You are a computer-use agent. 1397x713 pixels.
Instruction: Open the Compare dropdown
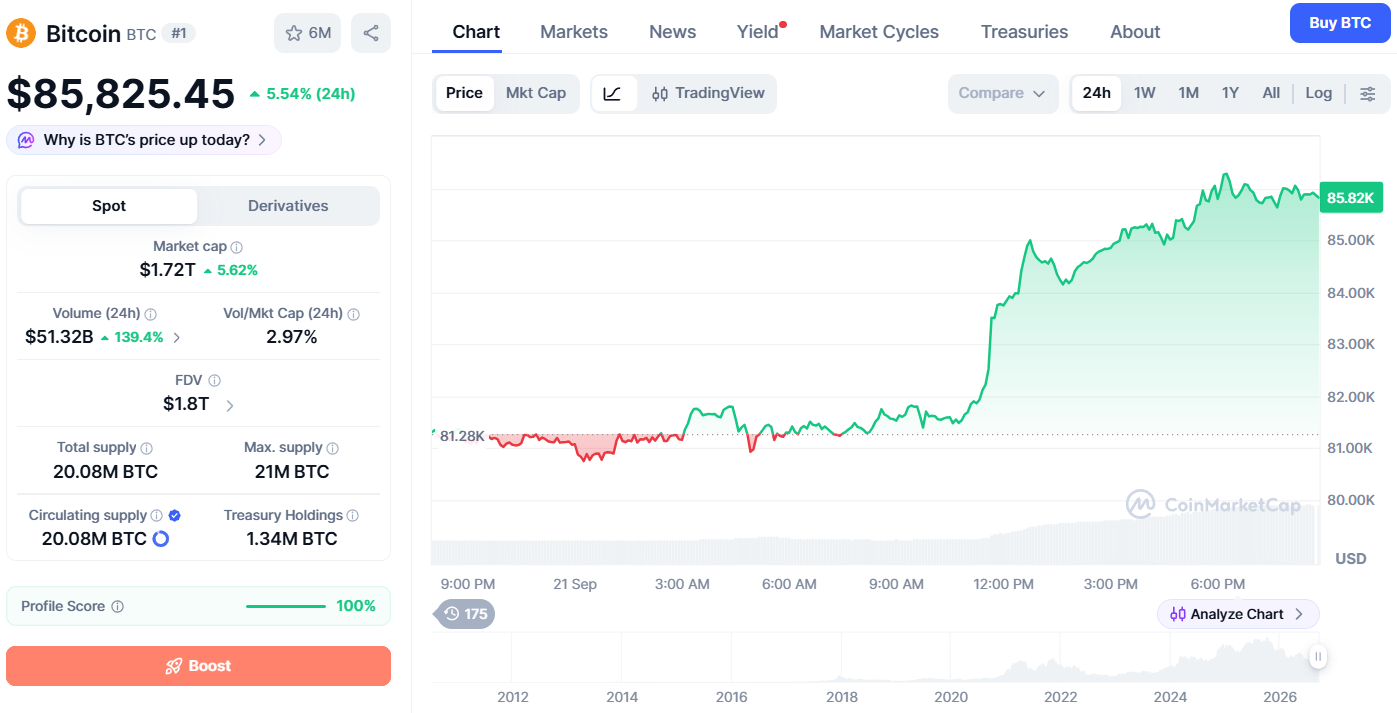1003,93
